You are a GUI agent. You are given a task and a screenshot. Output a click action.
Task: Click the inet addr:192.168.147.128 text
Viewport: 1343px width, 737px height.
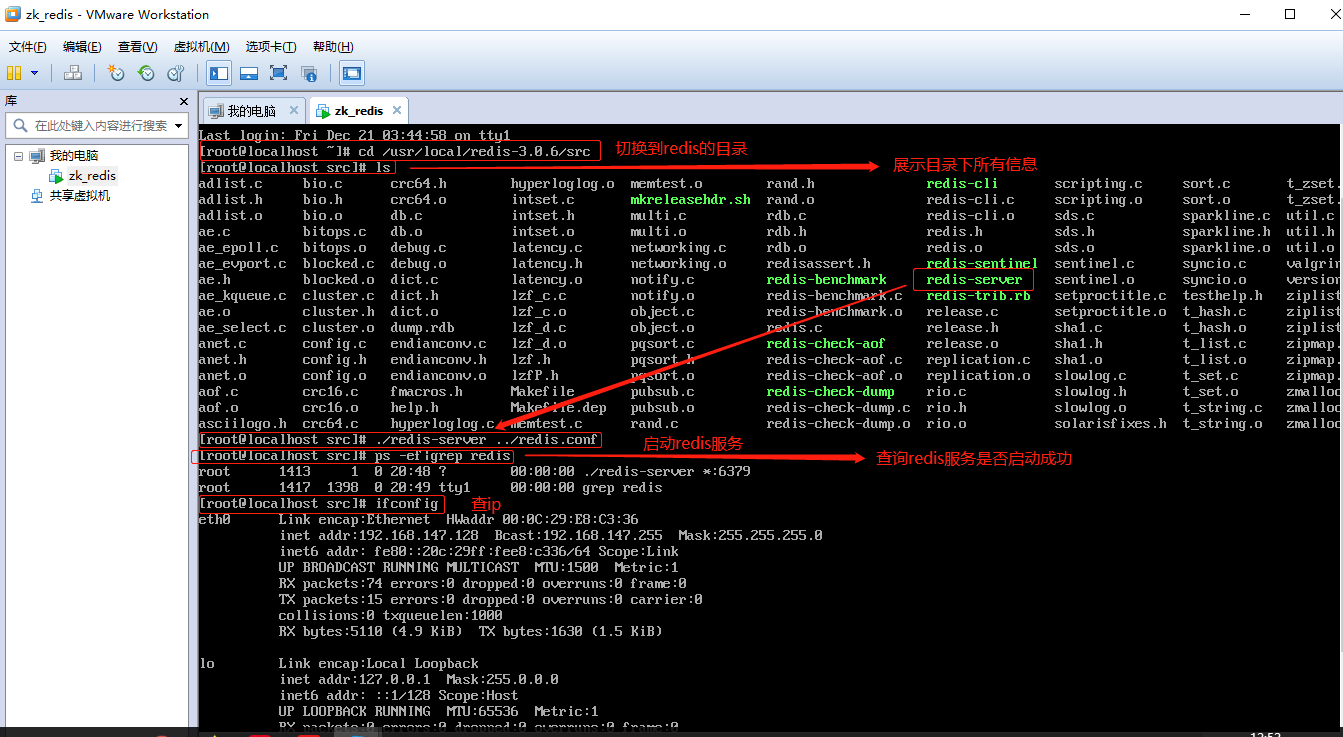tap(379, 536)
